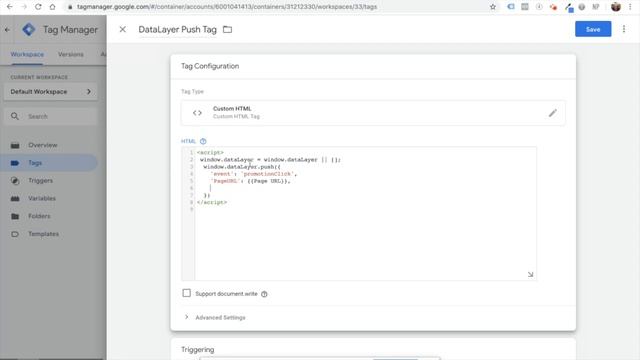The image size is (640, 360).
Task: Click the closing </script> line
Action: [212, 202]
